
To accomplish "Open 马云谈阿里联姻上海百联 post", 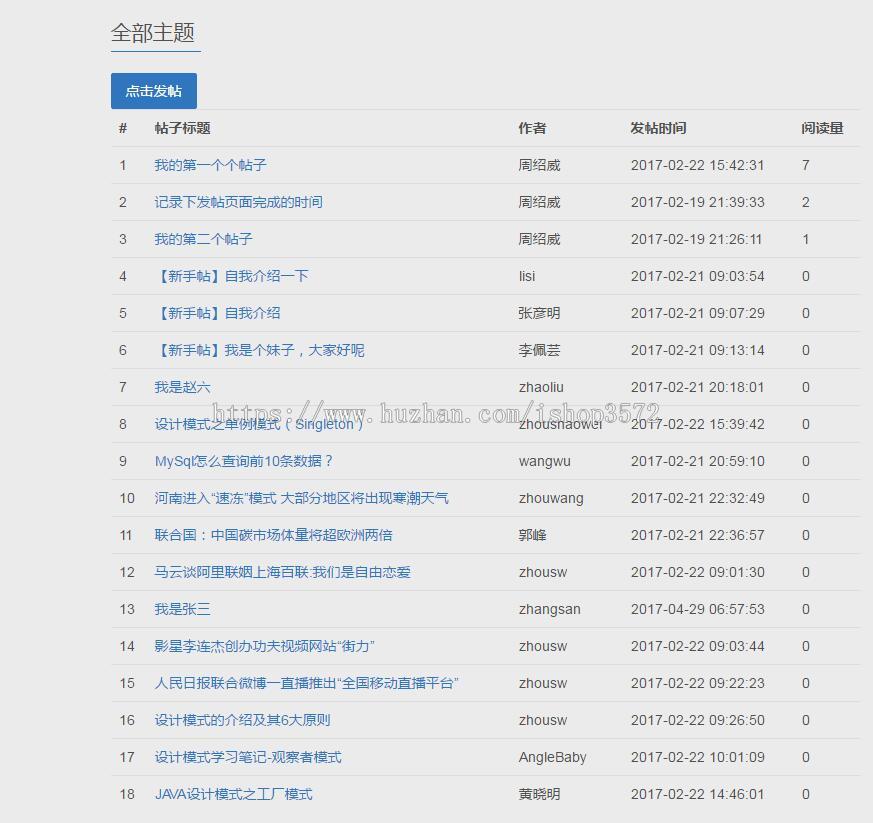I will click(282, 572).
